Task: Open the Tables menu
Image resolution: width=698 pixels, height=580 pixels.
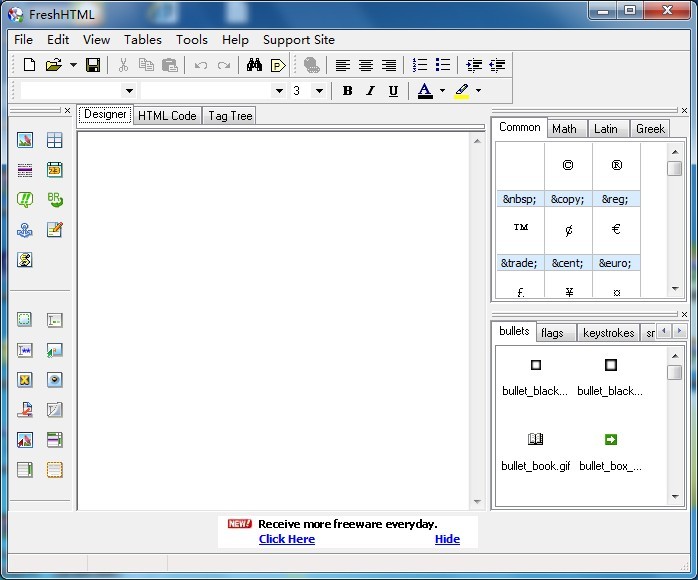Action: (142, 39)
